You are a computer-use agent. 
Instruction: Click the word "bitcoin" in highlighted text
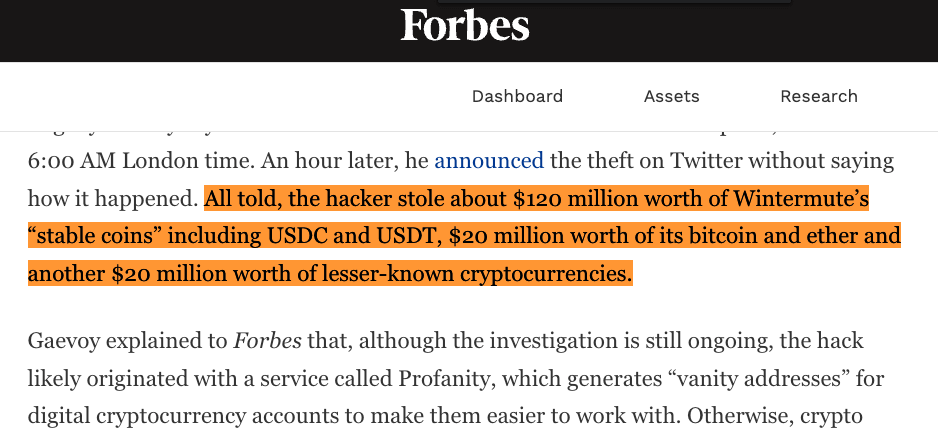[x=702, y=236]
